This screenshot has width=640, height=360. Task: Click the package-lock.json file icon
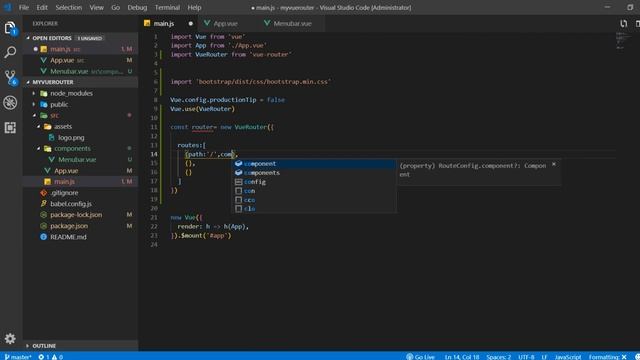pyautogui.click(x=44, y=215)
